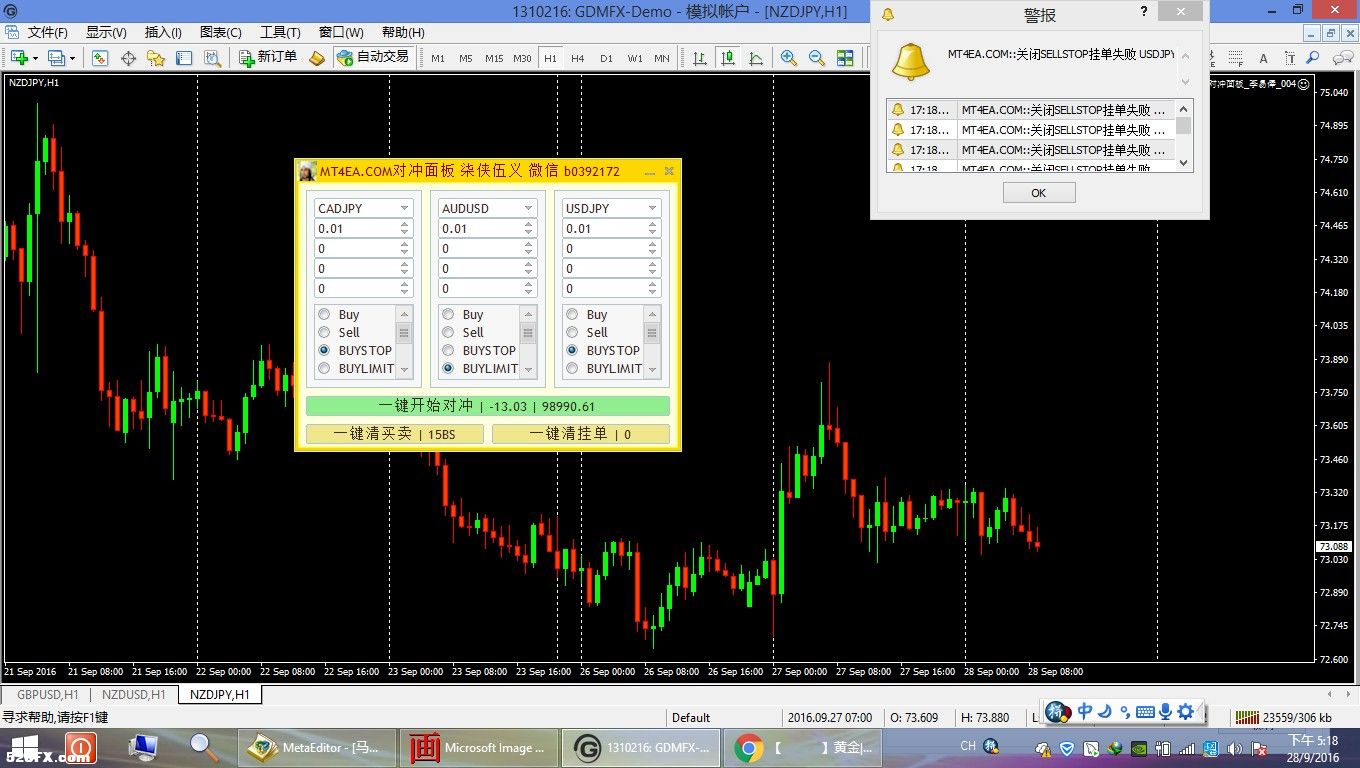Toggle the Terminal panel icon
This screenshot has width=1360, height=768.
tap(184, 58)
